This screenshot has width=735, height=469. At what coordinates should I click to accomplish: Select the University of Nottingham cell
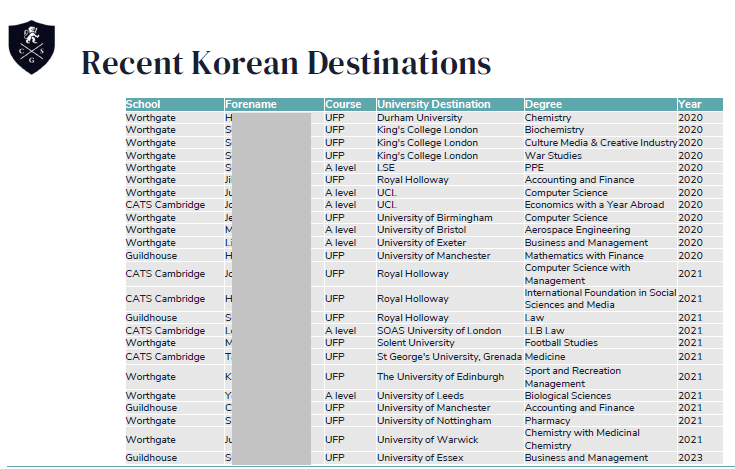pyautogui.click(x=450, y=421)
